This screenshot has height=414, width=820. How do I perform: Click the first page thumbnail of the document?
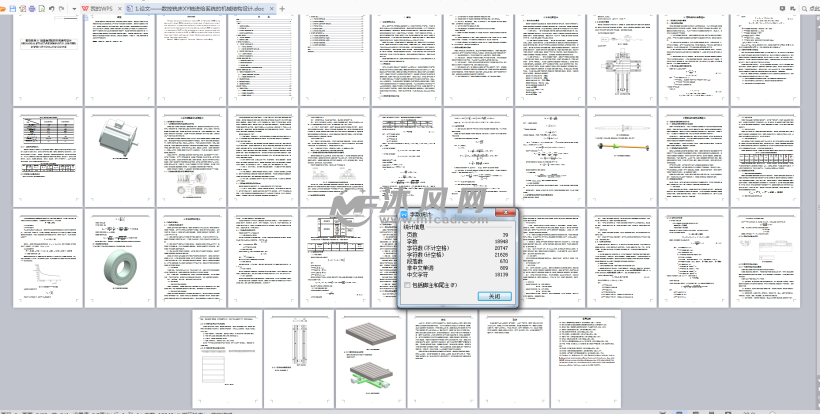click(x=48, y=56)
